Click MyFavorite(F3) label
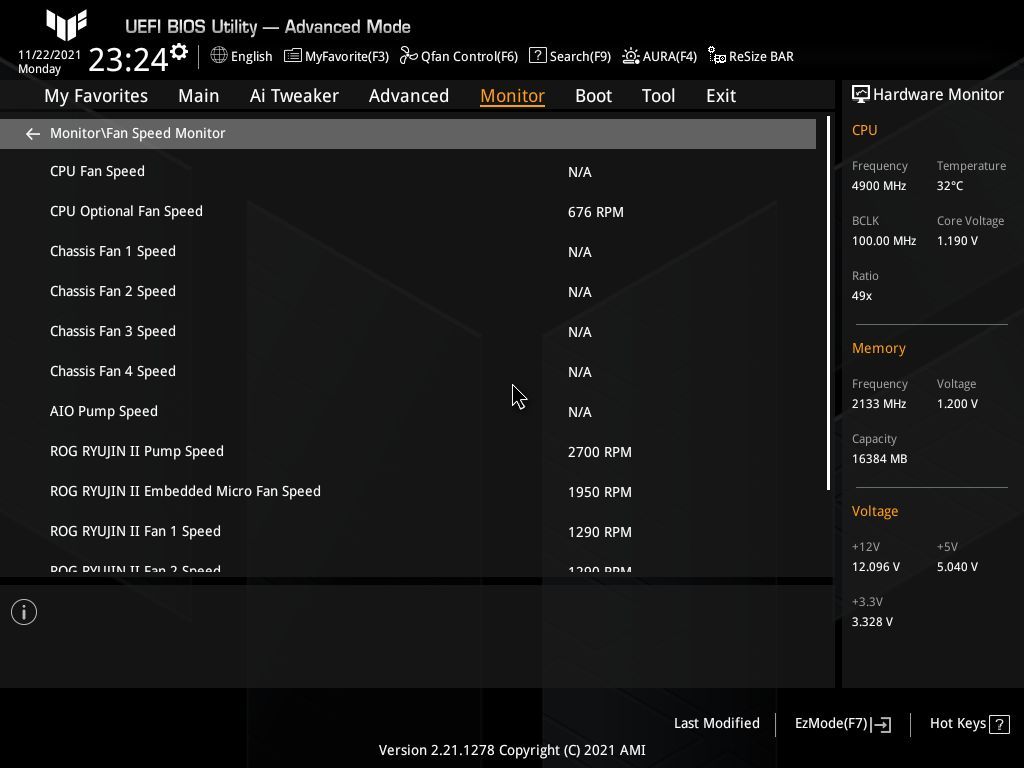Viewport: 1024px width, 768px height. [x=347, y=56]
